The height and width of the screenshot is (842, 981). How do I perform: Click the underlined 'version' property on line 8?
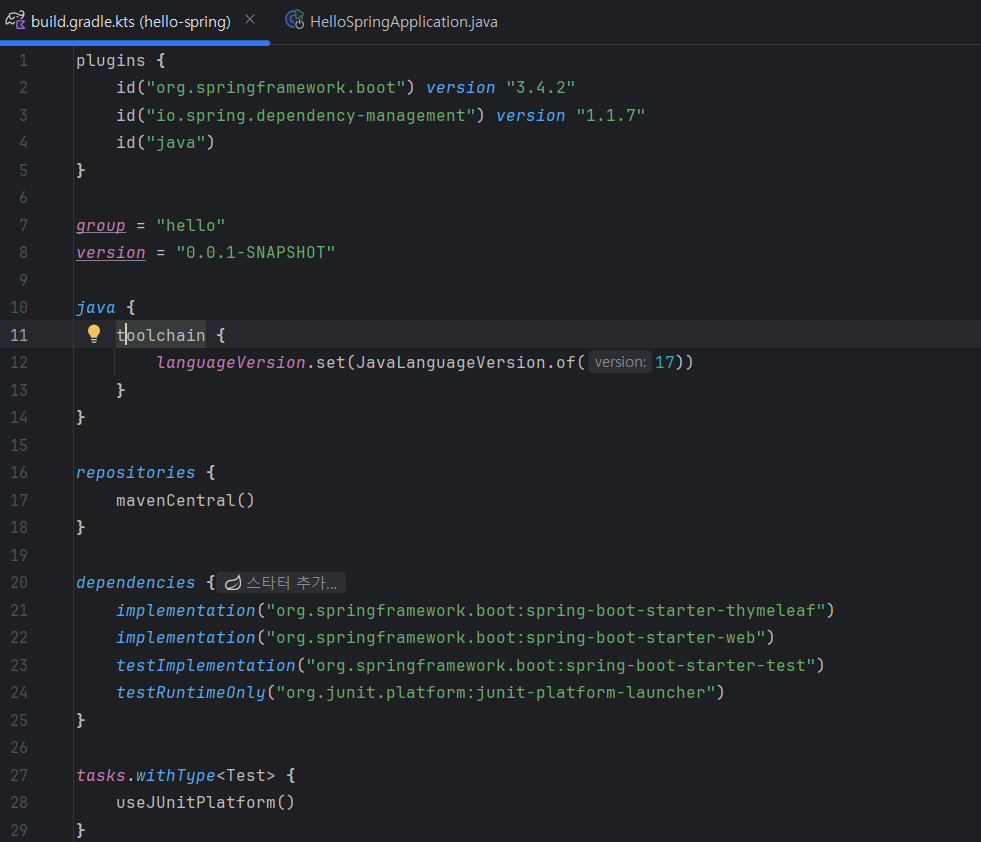[x=111, y=253]
